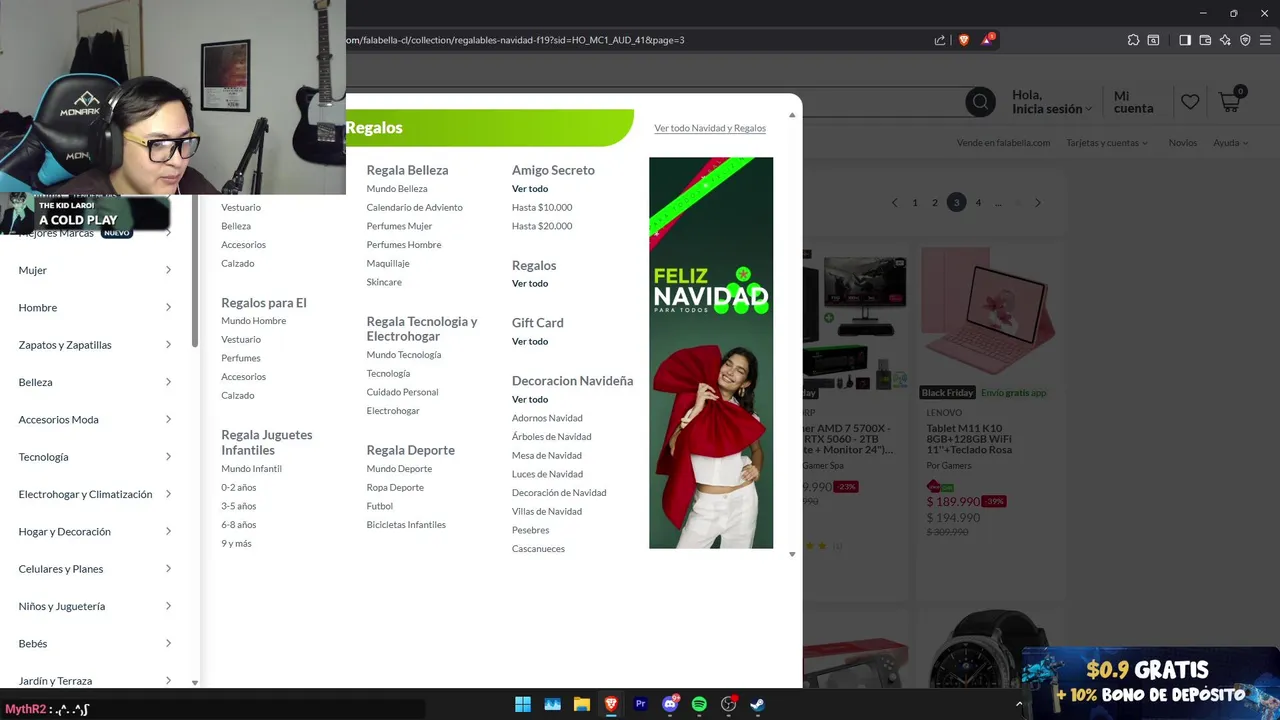Toggle the browser sidebar panel icon
Viewport: 1280px width, 720px height.
coord(1185,40)
